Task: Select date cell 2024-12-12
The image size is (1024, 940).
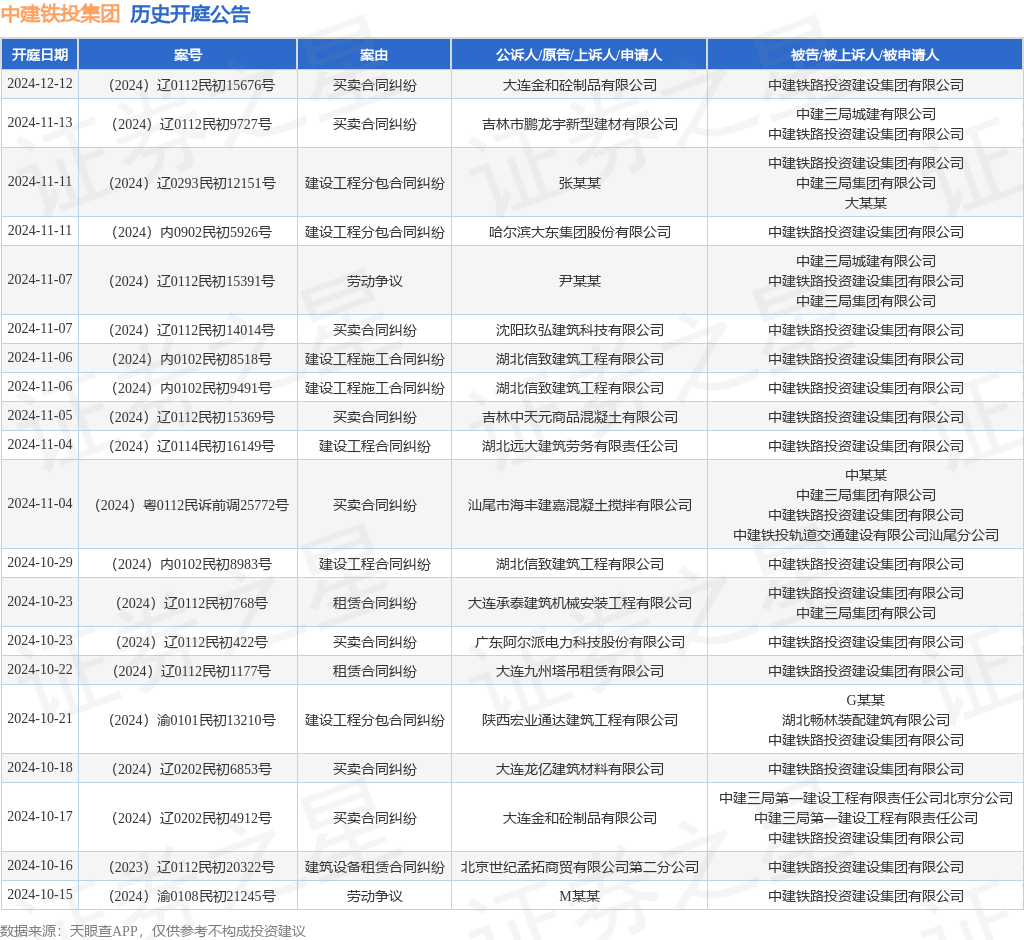Action: pyautogui.click(x=40, y=84)
